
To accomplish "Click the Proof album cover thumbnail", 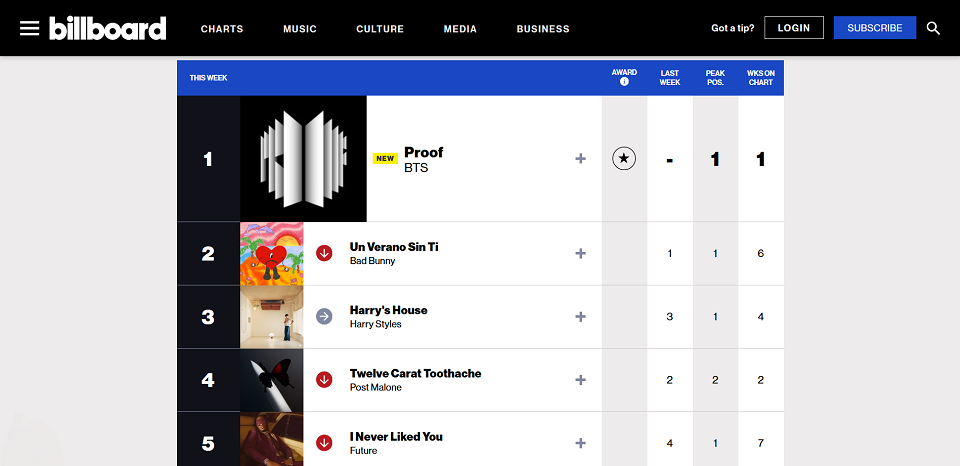I will (303, 158).
